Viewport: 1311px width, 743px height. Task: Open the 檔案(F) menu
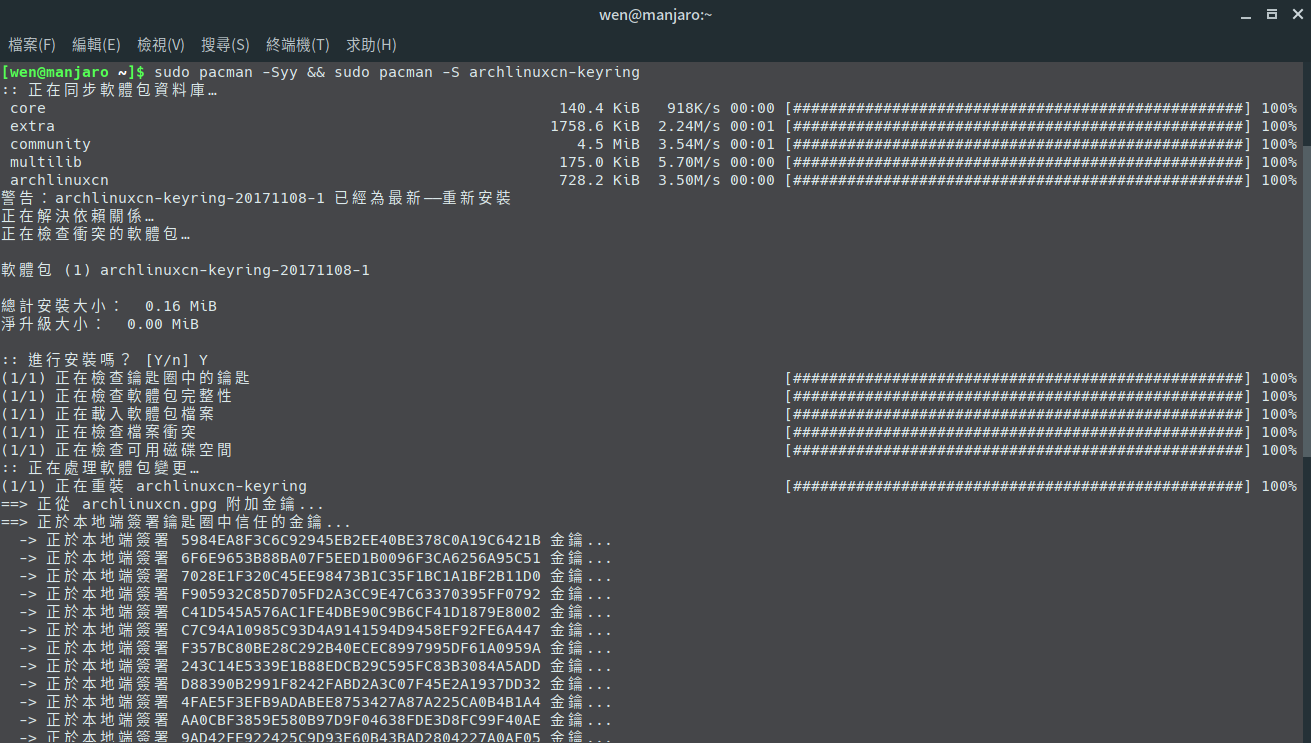click(x=32, y=45)
